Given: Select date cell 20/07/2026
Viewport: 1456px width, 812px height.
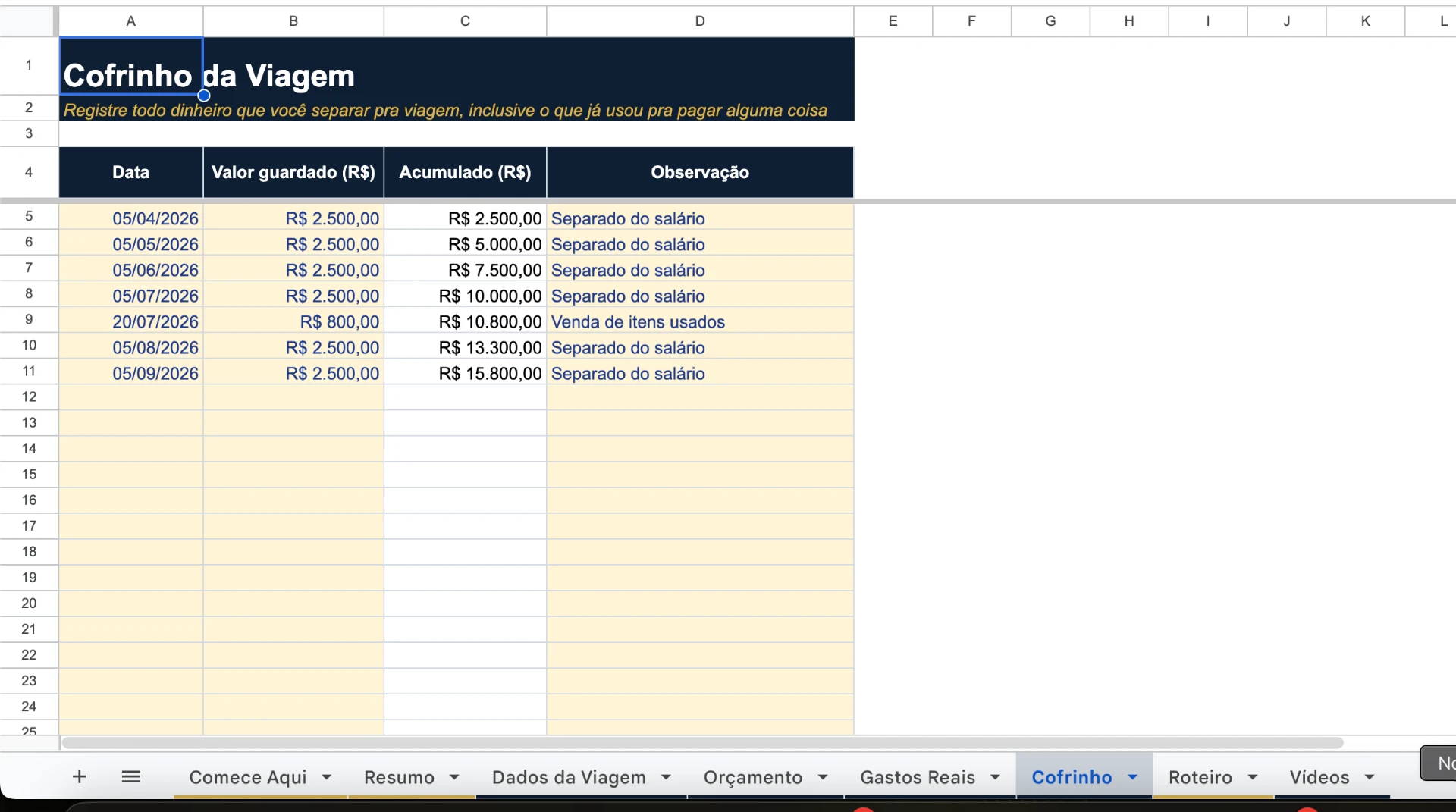Looking at the screenshot, I should pos(131,321).
